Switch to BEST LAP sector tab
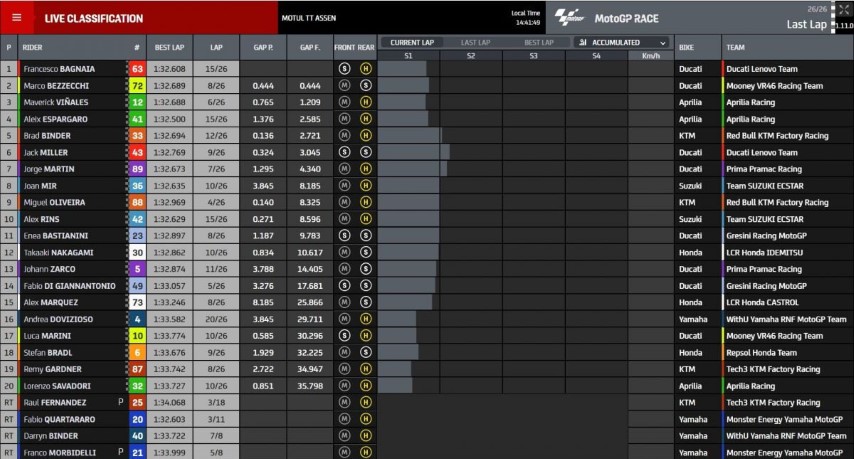This screenshot has width=854, height=459. click(539, 42)
